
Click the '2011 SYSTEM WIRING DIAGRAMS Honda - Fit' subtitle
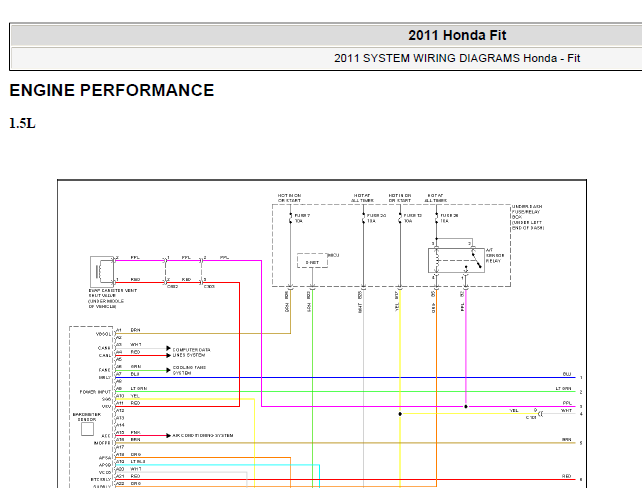tap(457, 58)
